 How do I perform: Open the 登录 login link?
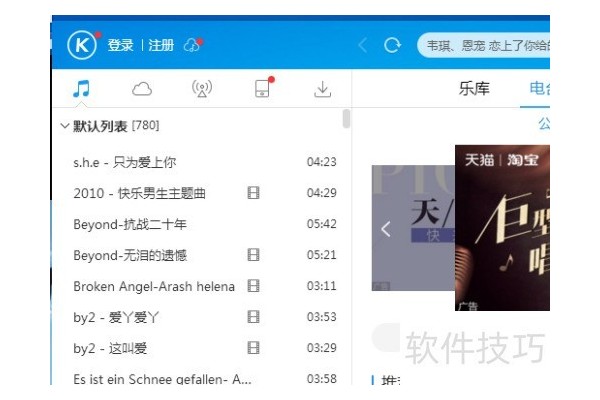pos(120,45)
